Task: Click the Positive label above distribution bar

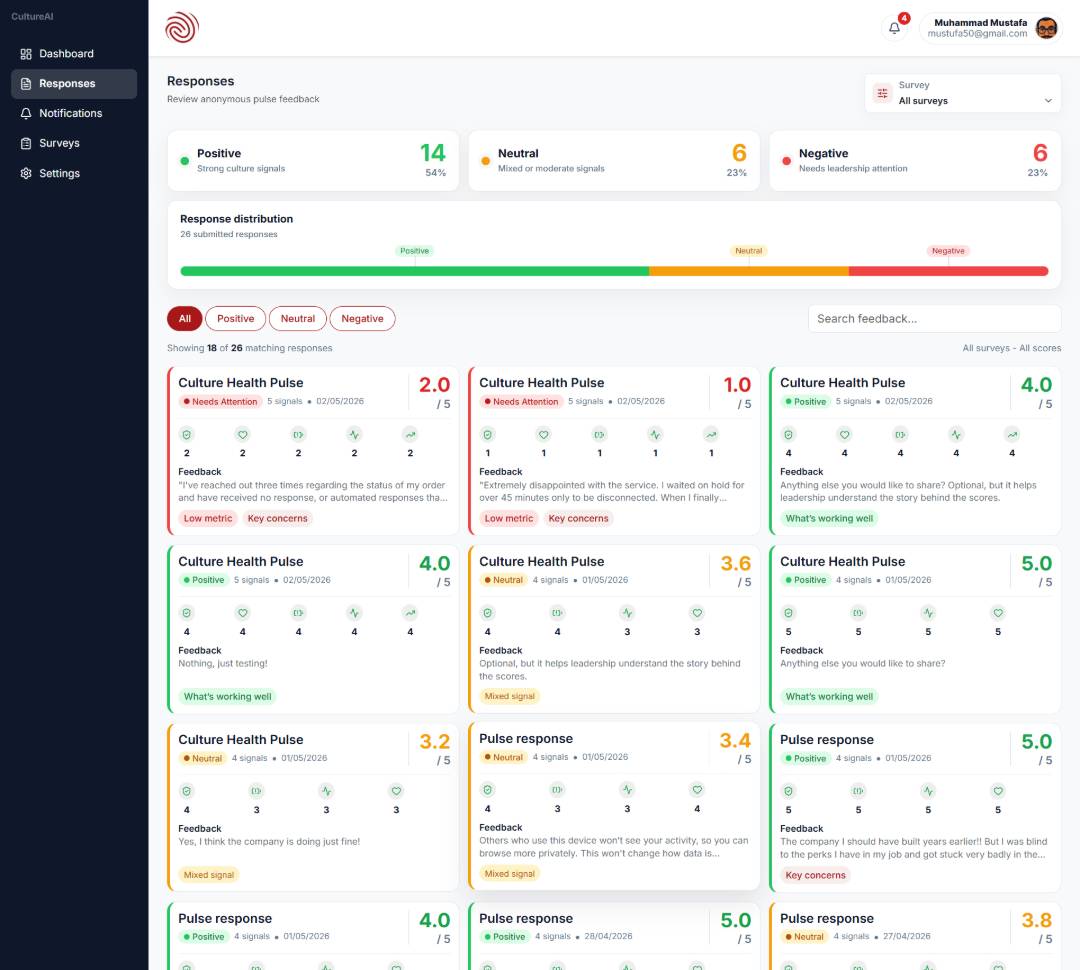Action: point(415,251)
